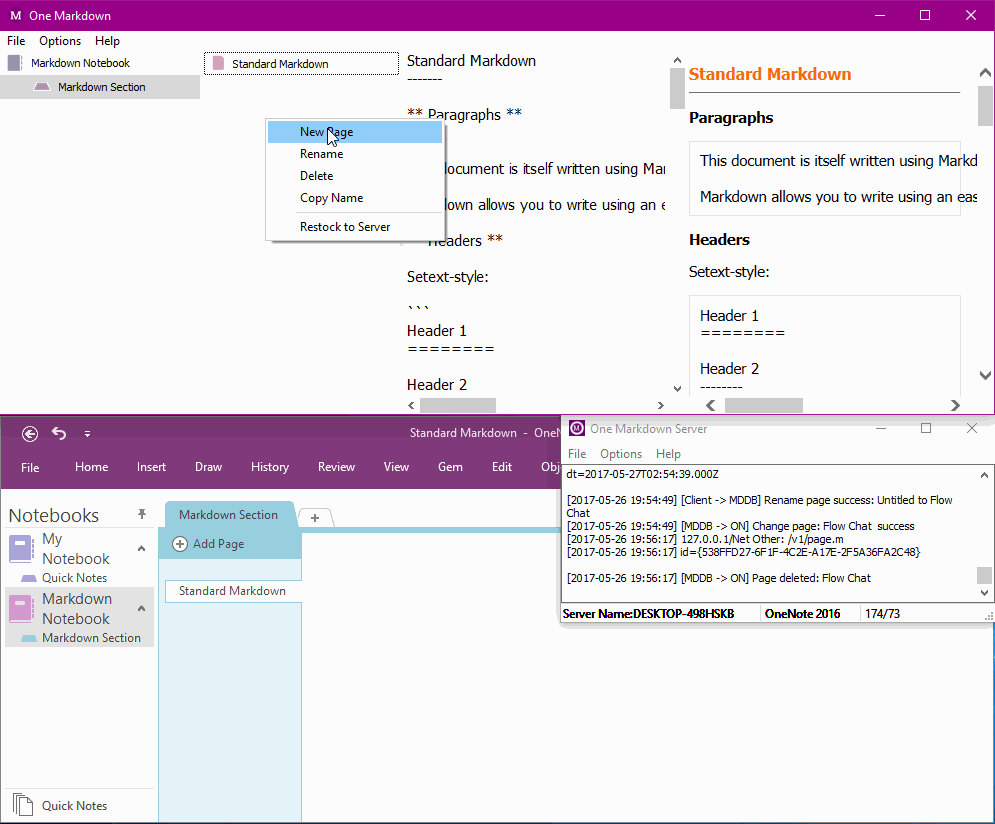Screen dimensions: 995x824
Task: Click the pin icon beside Notebooks
Action: point(142,514)
